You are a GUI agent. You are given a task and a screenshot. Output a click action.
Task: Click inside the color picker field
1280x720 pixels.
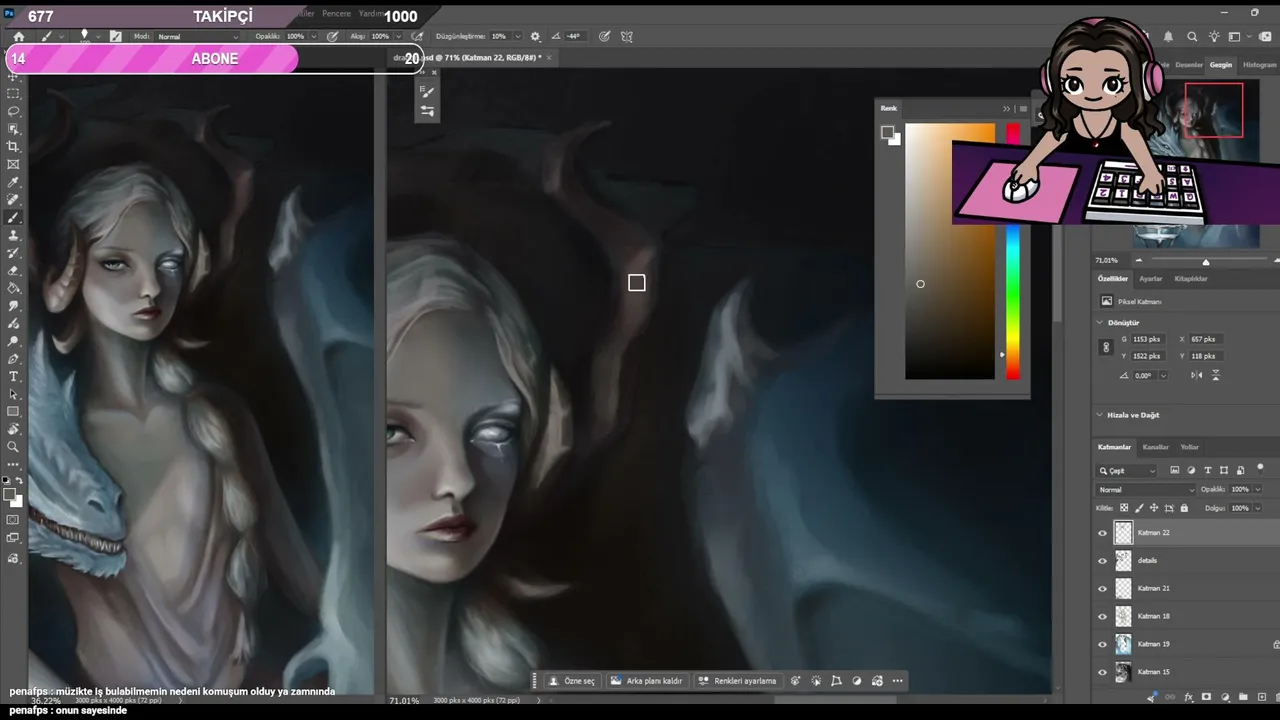(x=950, y=251)
